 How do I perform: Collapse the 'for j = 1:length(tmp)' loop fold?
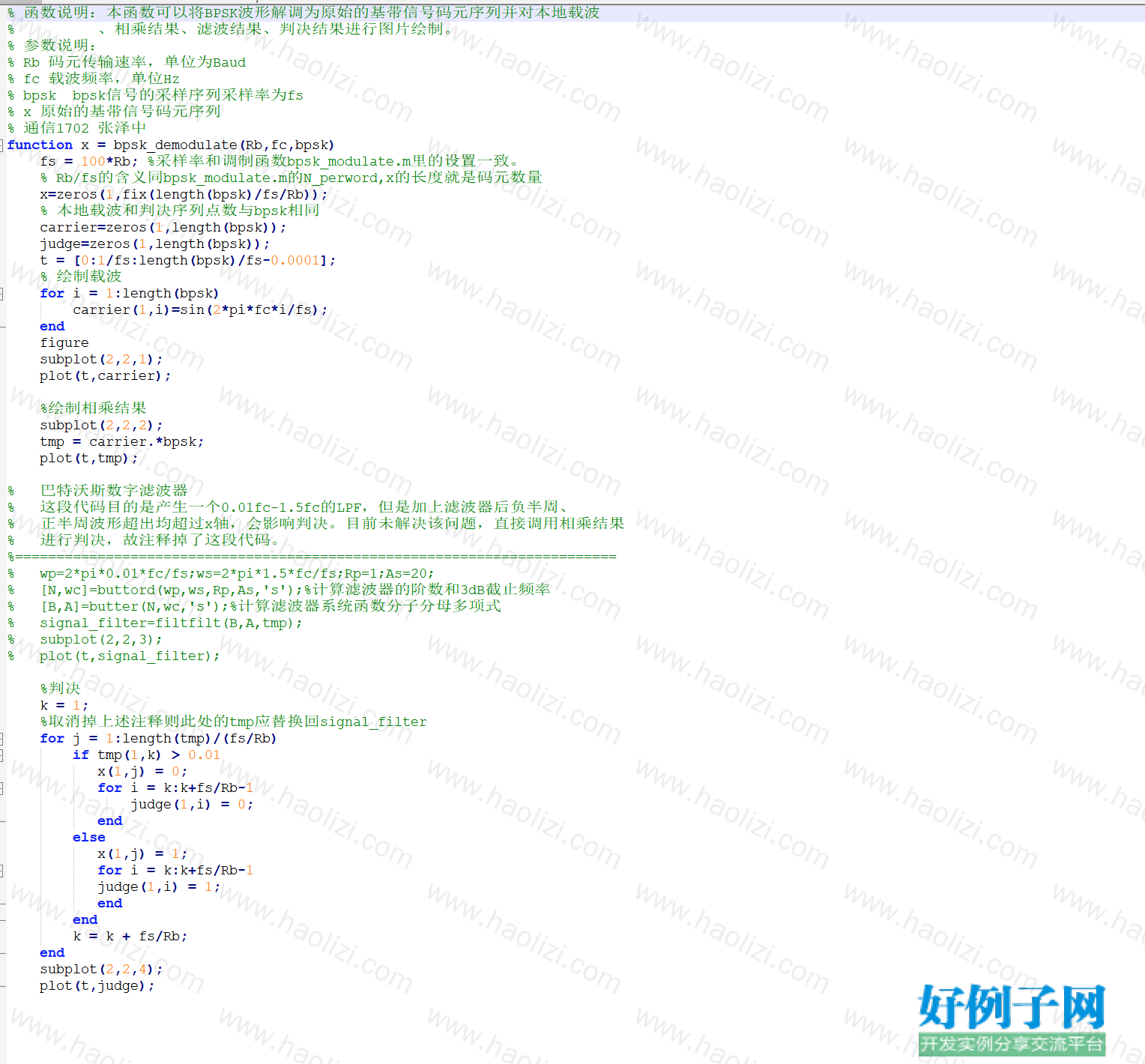click(x=2, y=738)
